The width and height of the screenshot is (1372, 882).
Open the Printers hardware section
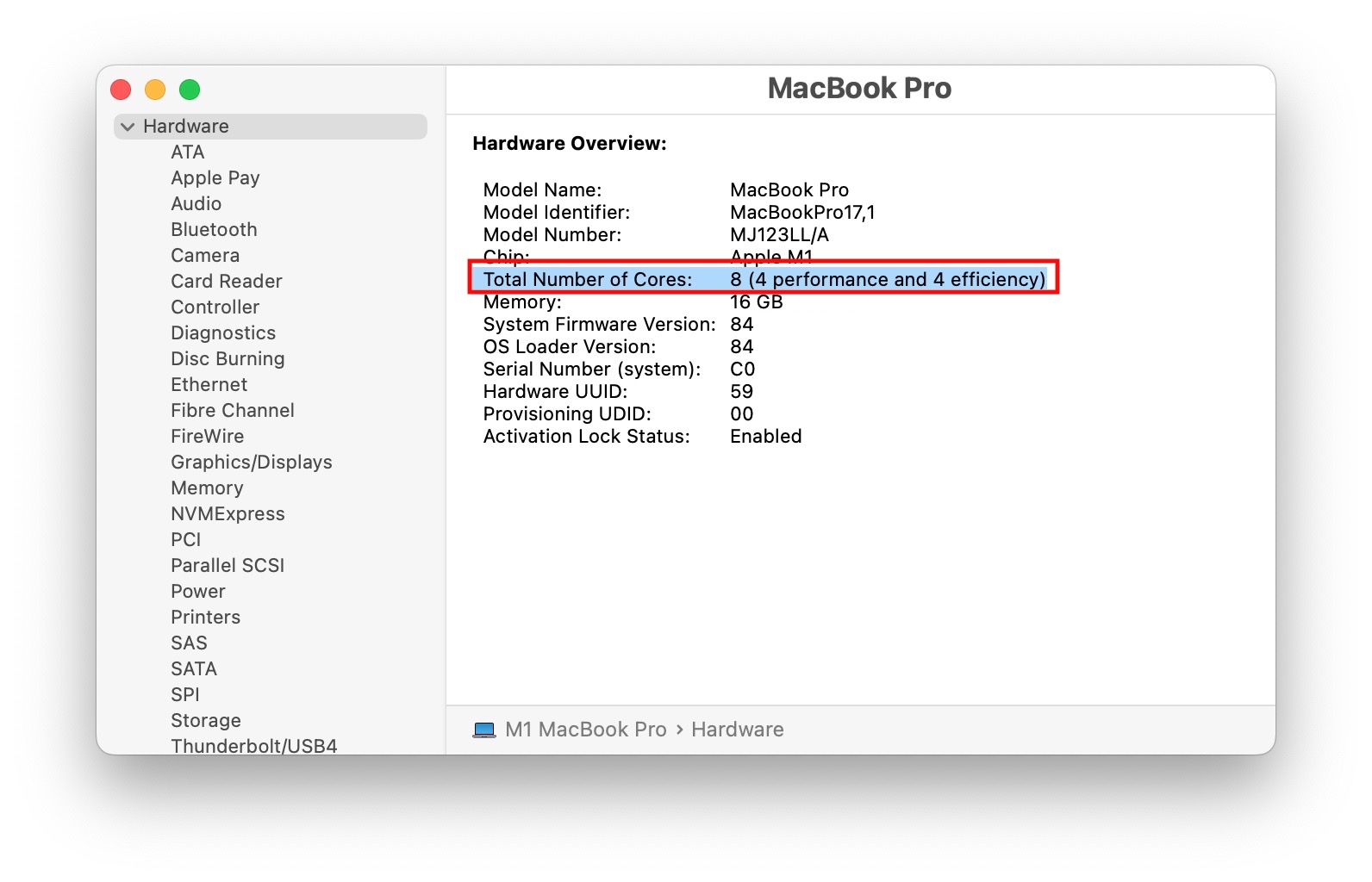[x=205, y=617]
